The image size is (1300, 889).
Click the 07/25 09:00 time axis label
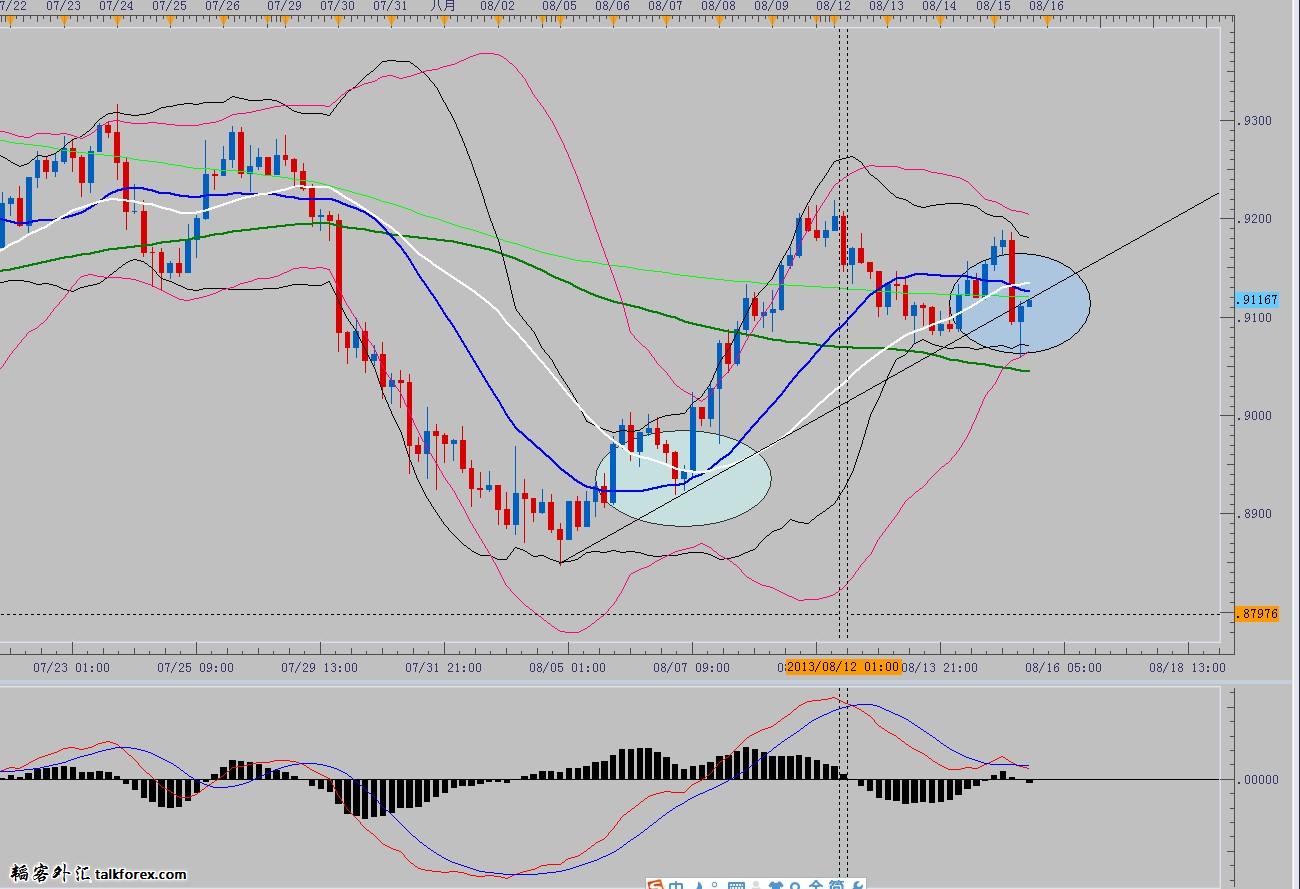(x=196, y=667)
